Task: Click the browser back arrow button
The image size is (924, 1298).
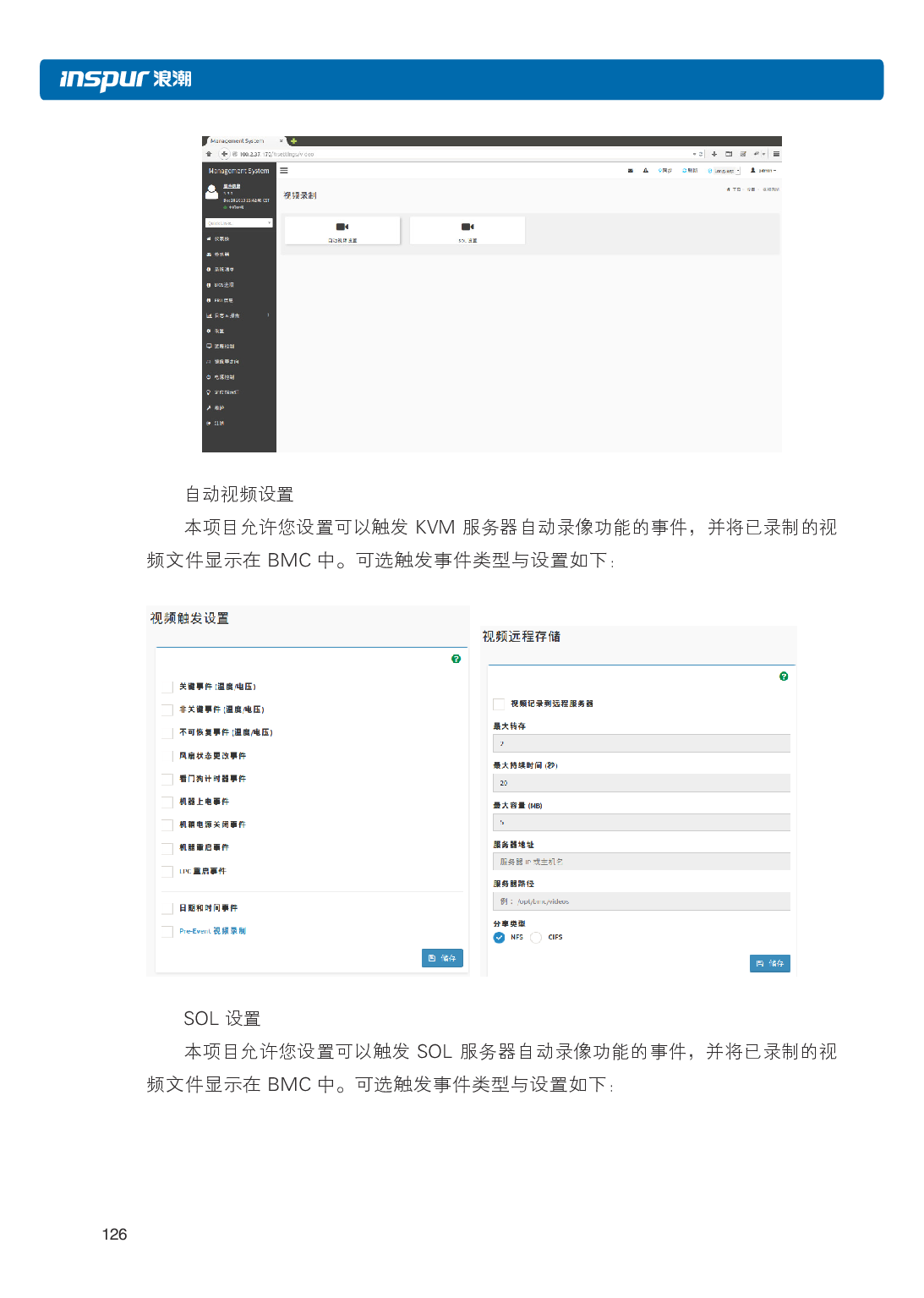Action: pyautogui.click(x=225, y=154)
